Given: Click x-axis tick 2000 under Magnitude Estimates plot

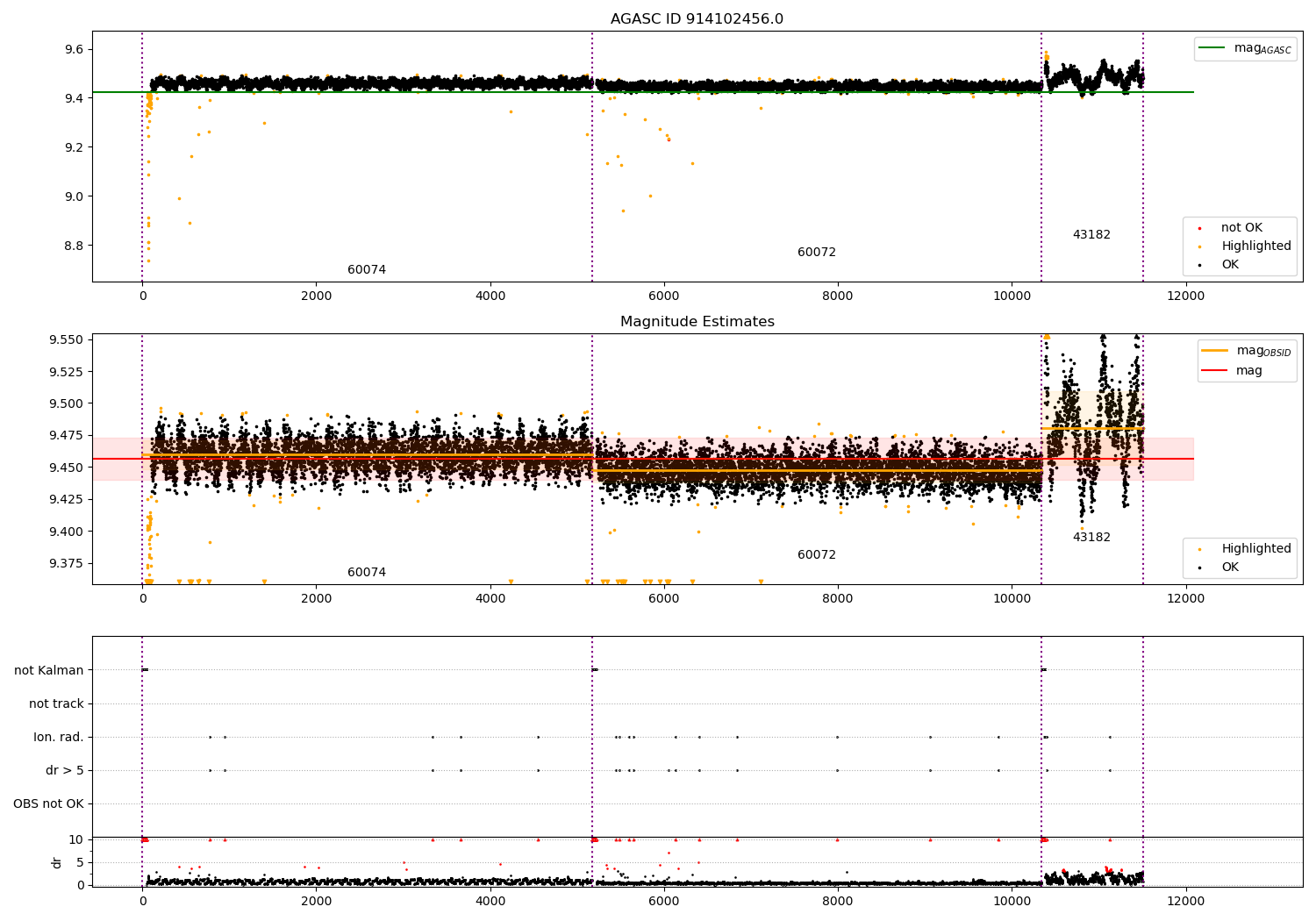Looking at the screenshot, I should click(316, 598).
